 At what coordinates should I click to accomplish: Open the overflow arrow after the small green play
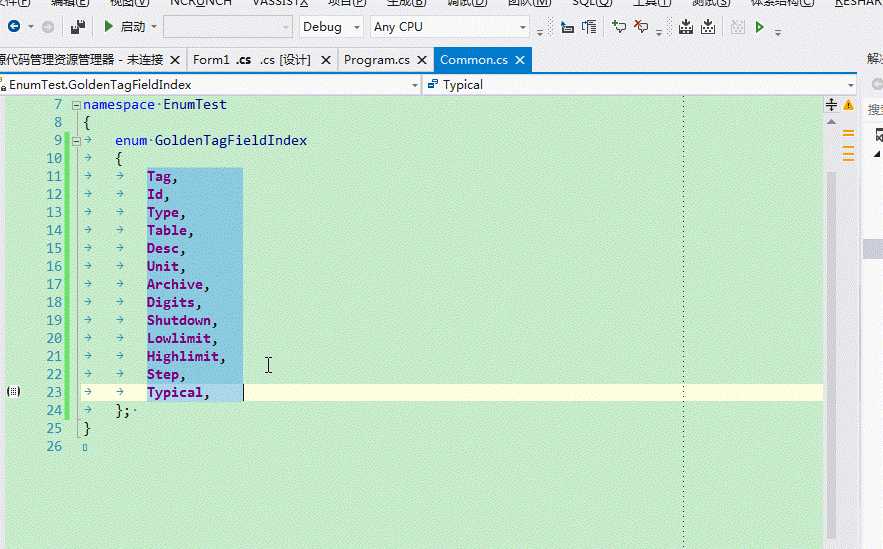778,32
